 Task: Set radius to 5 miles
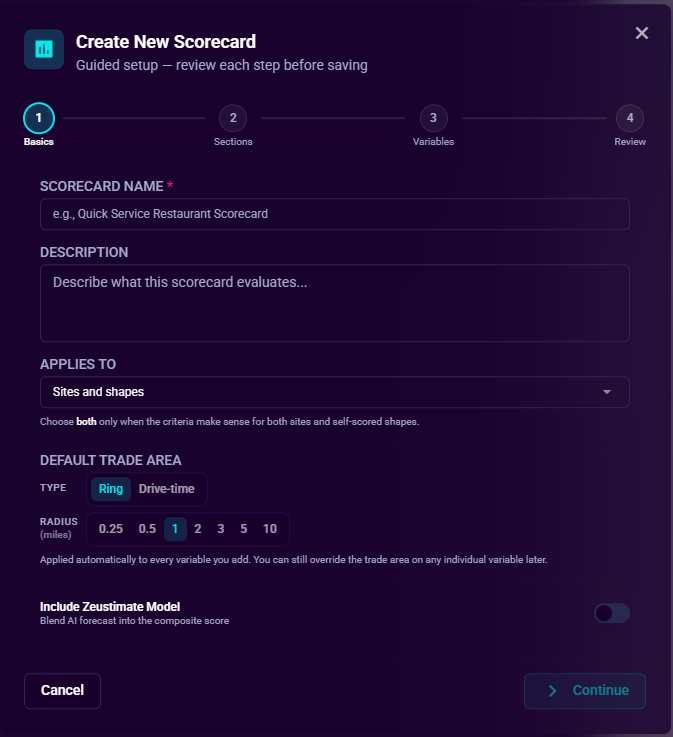tap(243, 529)
